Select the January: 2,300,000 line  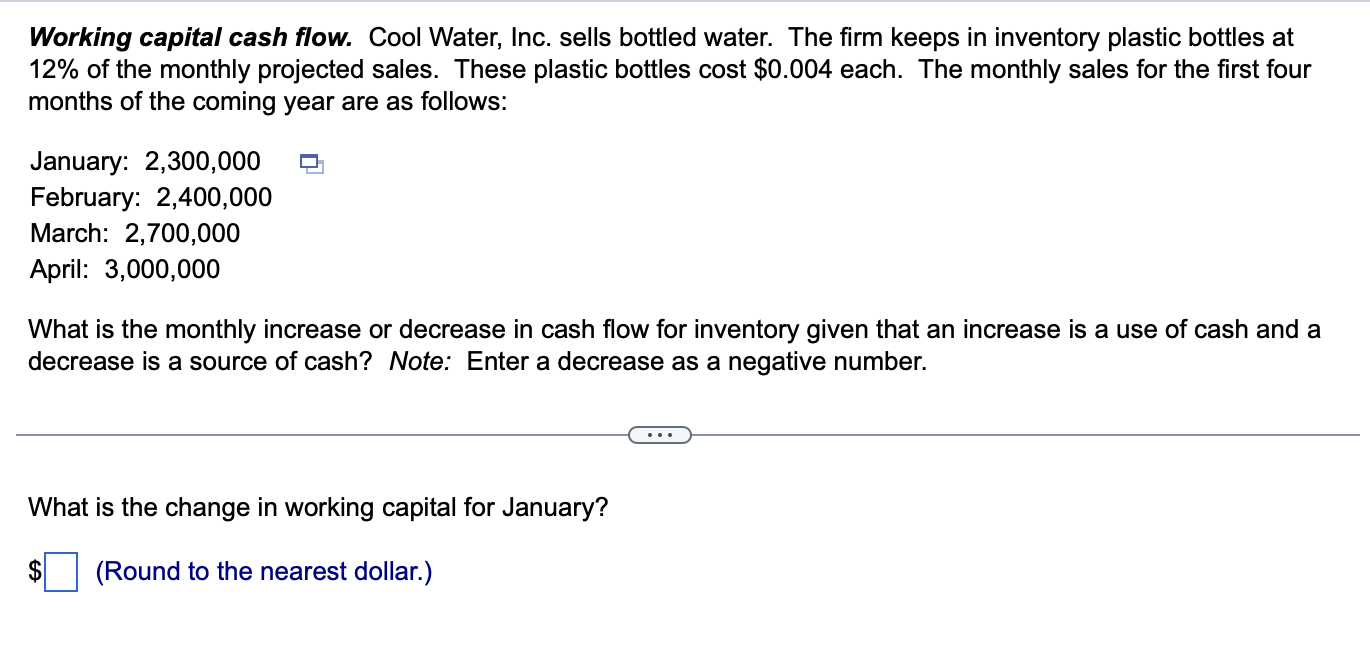coord(146,161)
